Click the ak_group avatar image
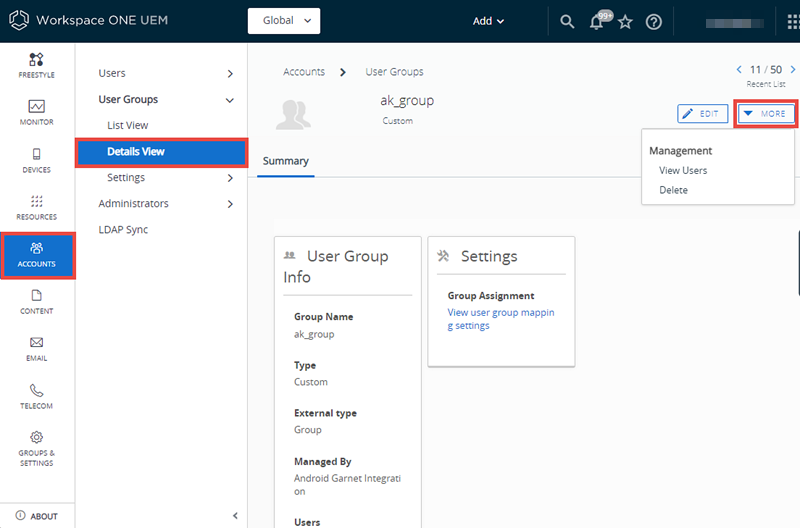Image resolution: width=800 pixels, height=528 pixels. (x=293, y=114)
